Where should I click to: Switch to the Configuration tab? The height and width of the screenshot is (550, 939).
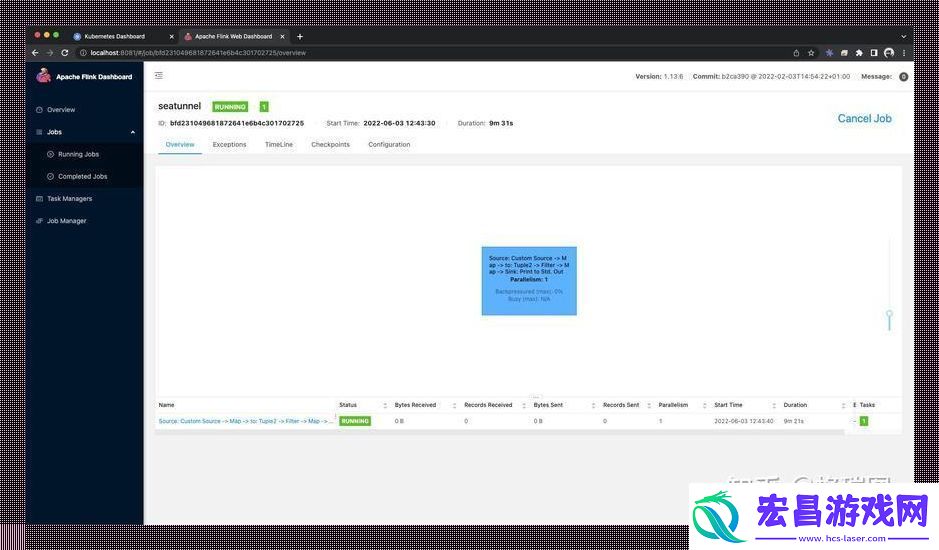[x=389, y=144]
